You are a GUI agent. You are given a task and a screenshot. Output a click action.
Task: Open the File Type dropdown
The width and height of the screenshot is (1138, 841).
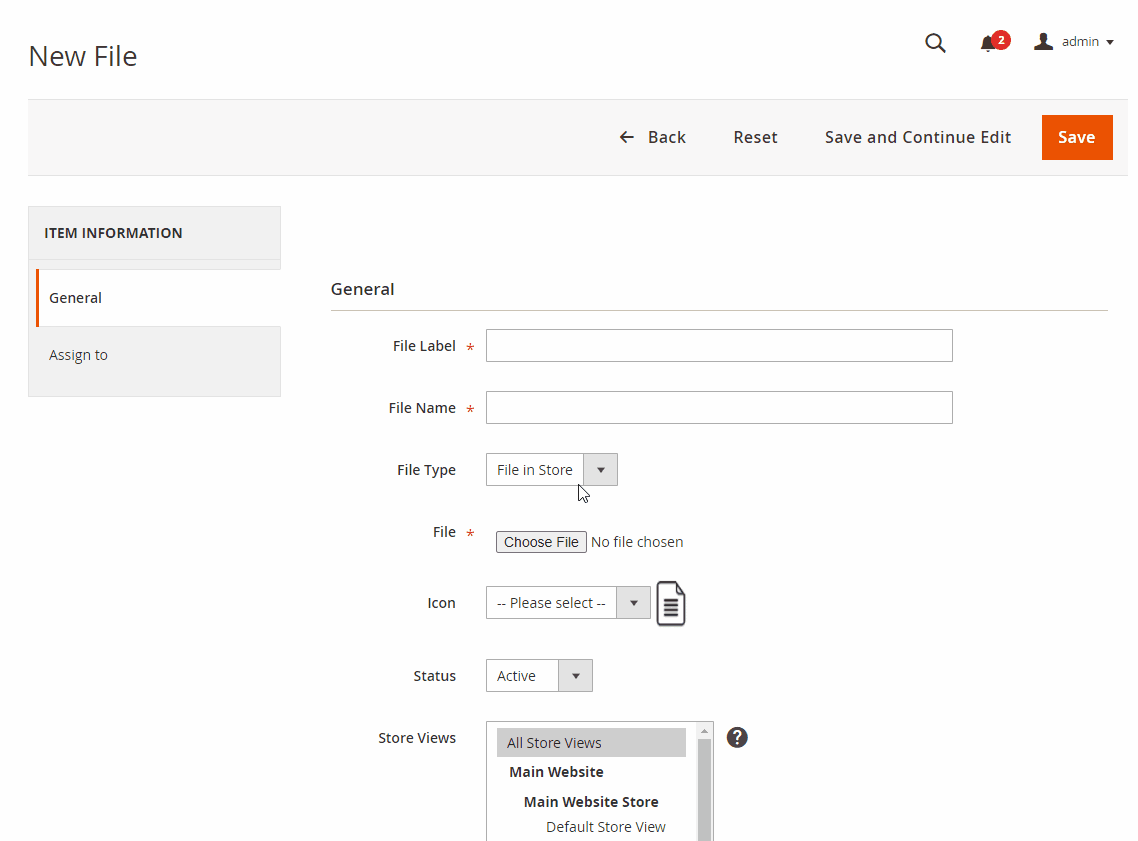tap(551, 470)
